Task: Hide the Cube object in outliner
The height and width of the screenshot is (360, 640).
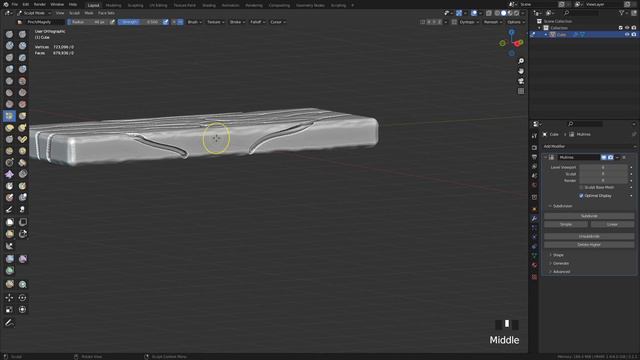Action: (627, 35)
